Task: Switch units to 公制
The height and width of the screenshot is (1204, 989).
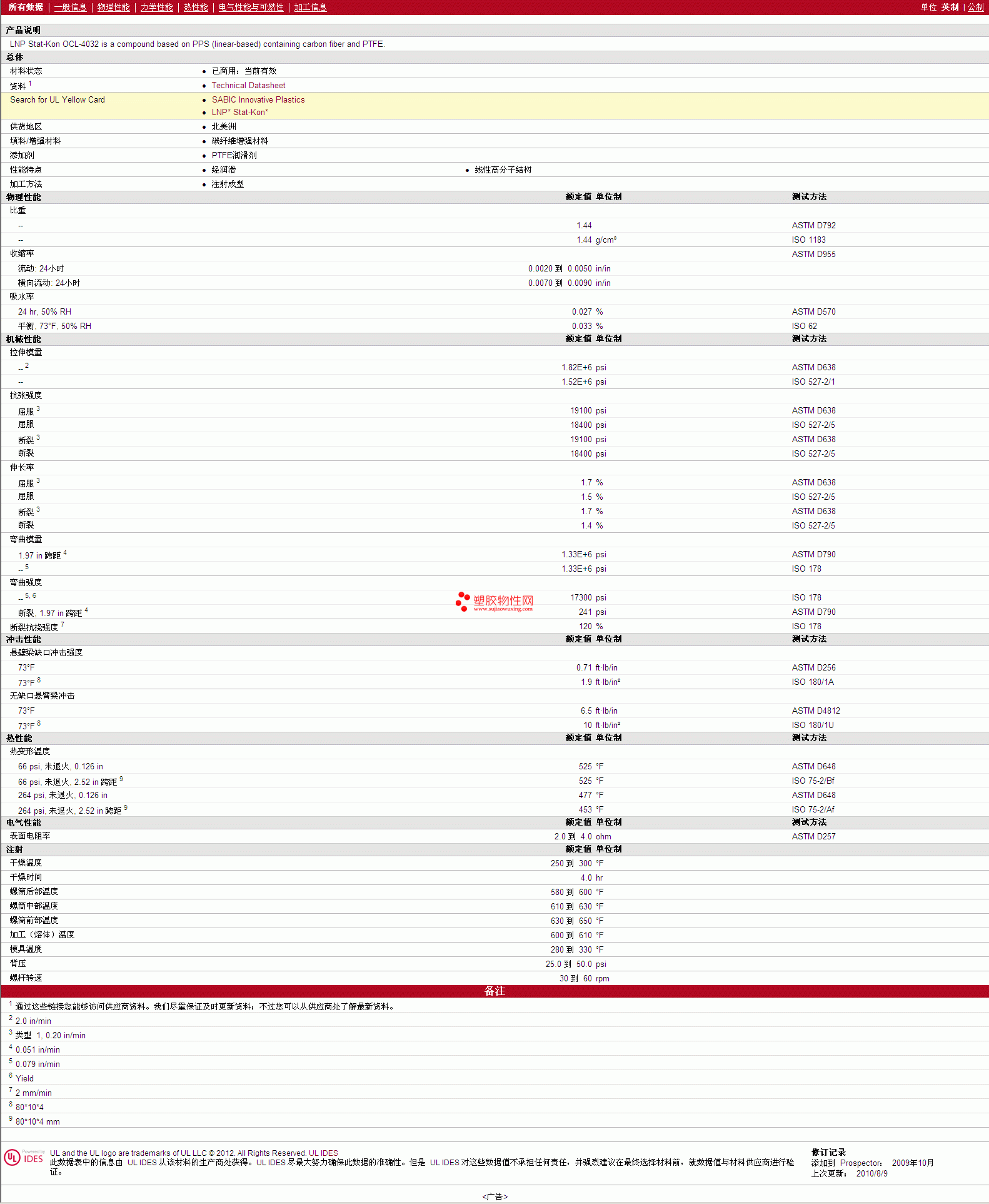Action: [x=976, y=7]
